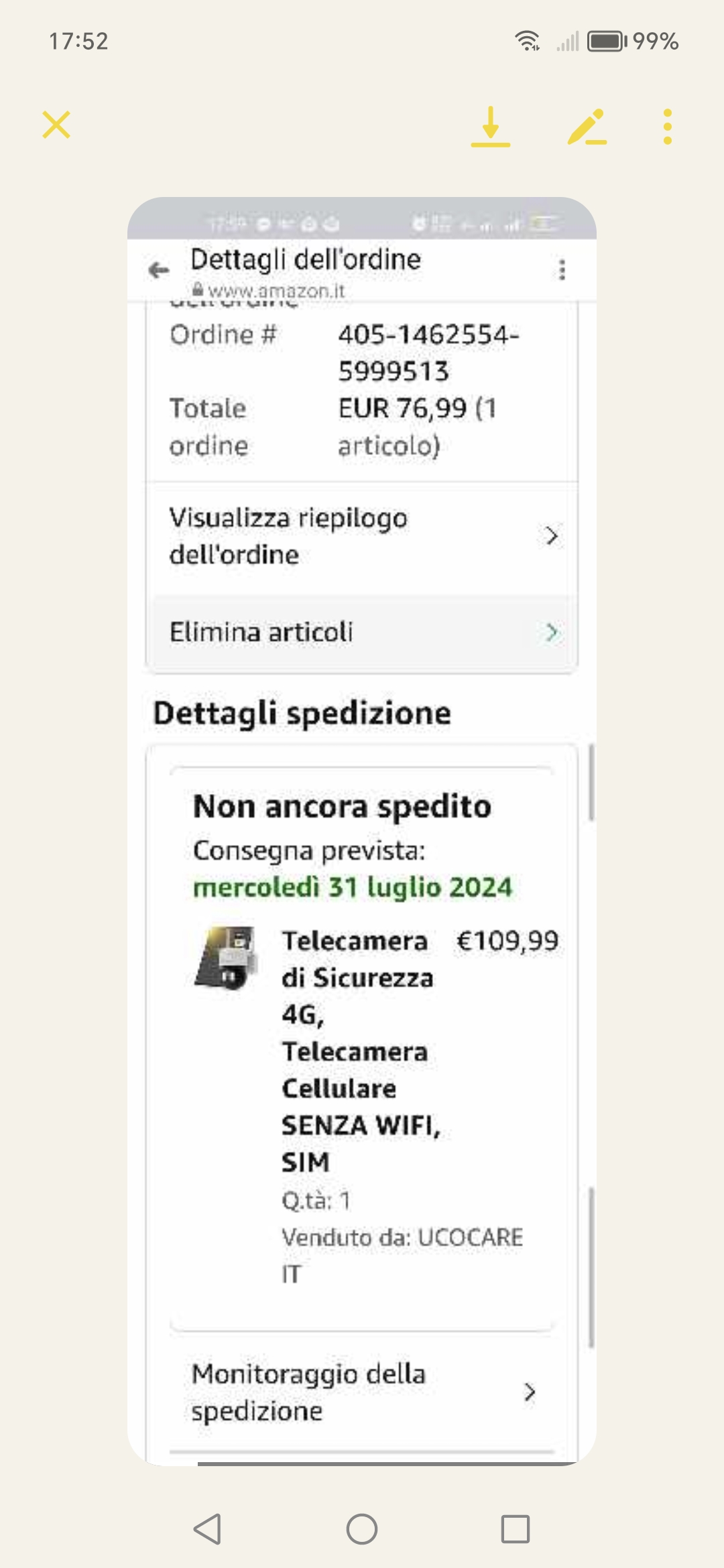
Task: Open the yellow three-dot overflow menu
Action: pyautogui.click(x=667, y=127)
